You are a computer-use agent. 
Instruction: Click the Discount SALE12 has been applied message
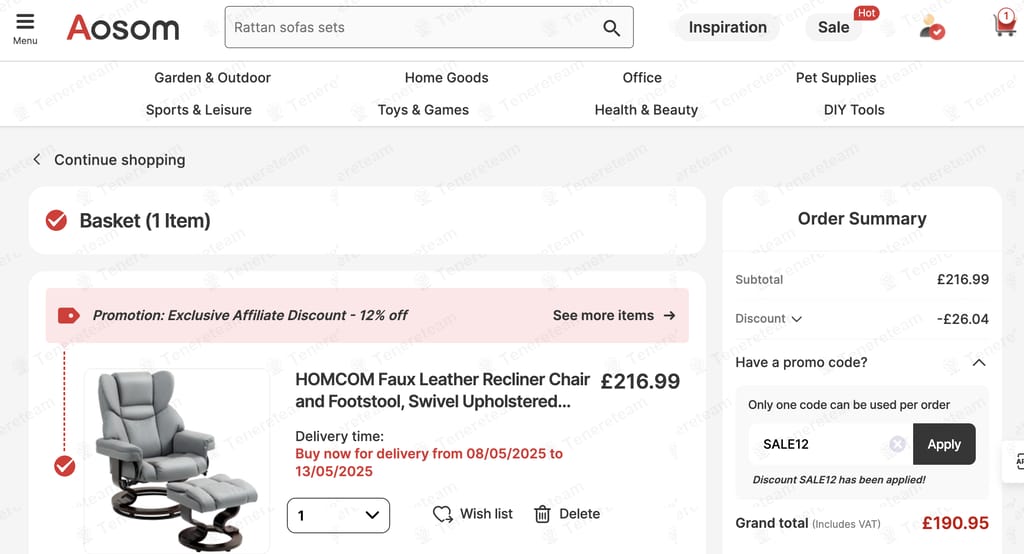tap(839, 480)
